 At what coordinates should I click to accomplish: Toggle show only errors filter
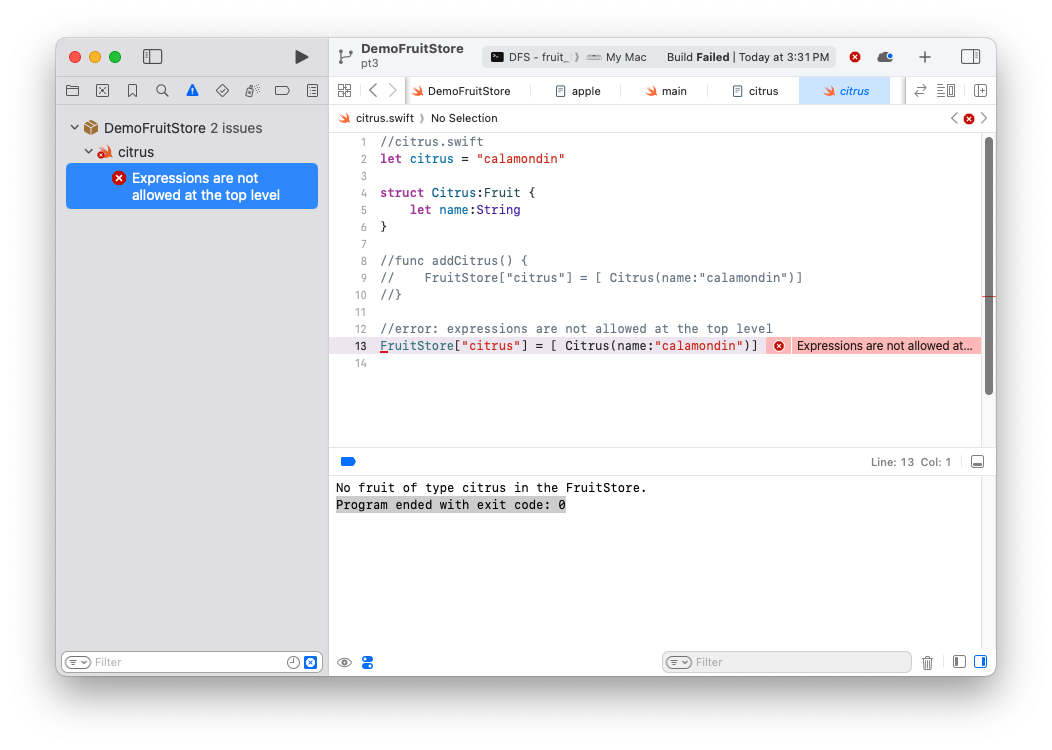pyautogui.click(x=311, y=663)
